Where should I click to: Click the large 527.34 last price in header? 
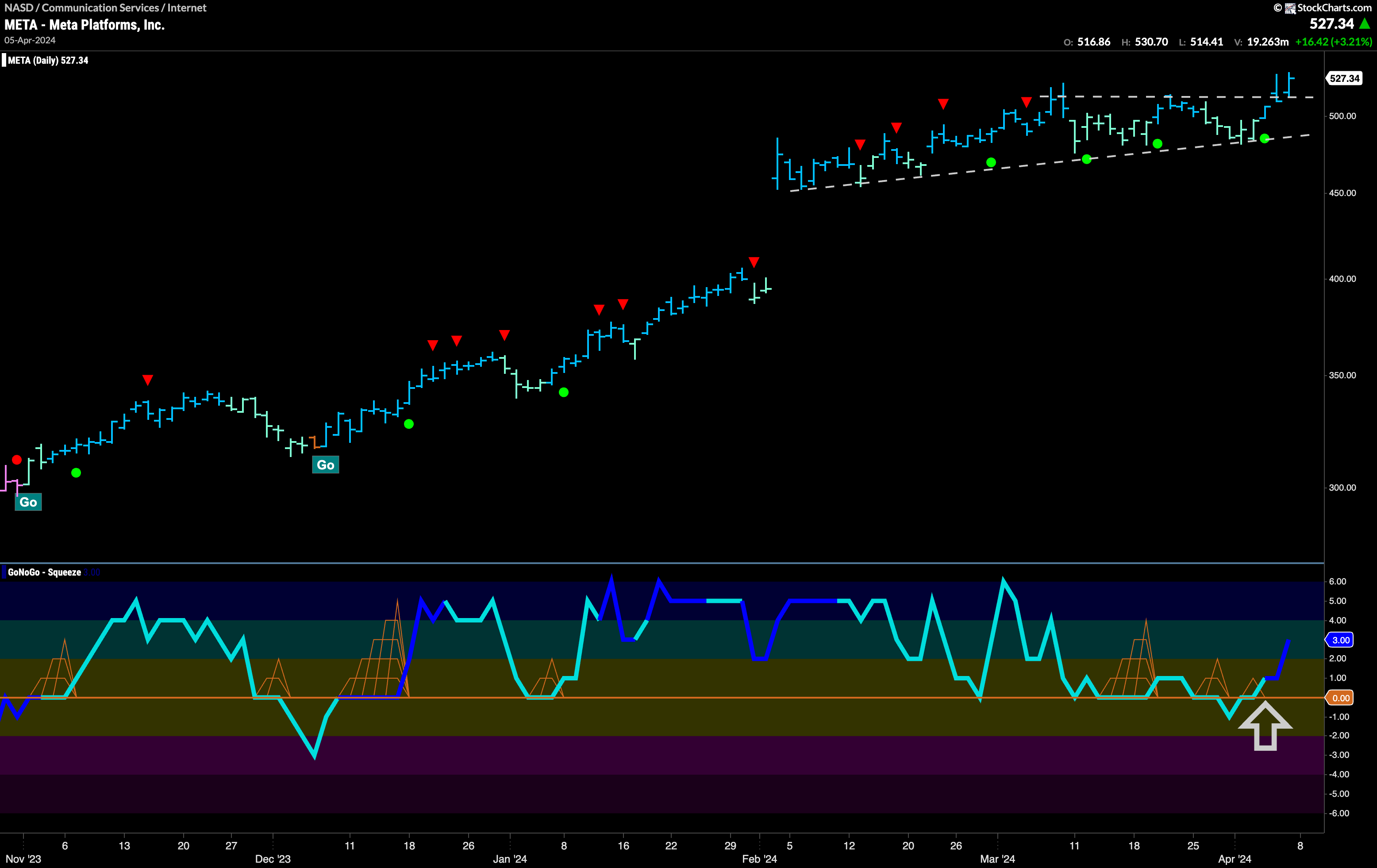coord(1332,24)
